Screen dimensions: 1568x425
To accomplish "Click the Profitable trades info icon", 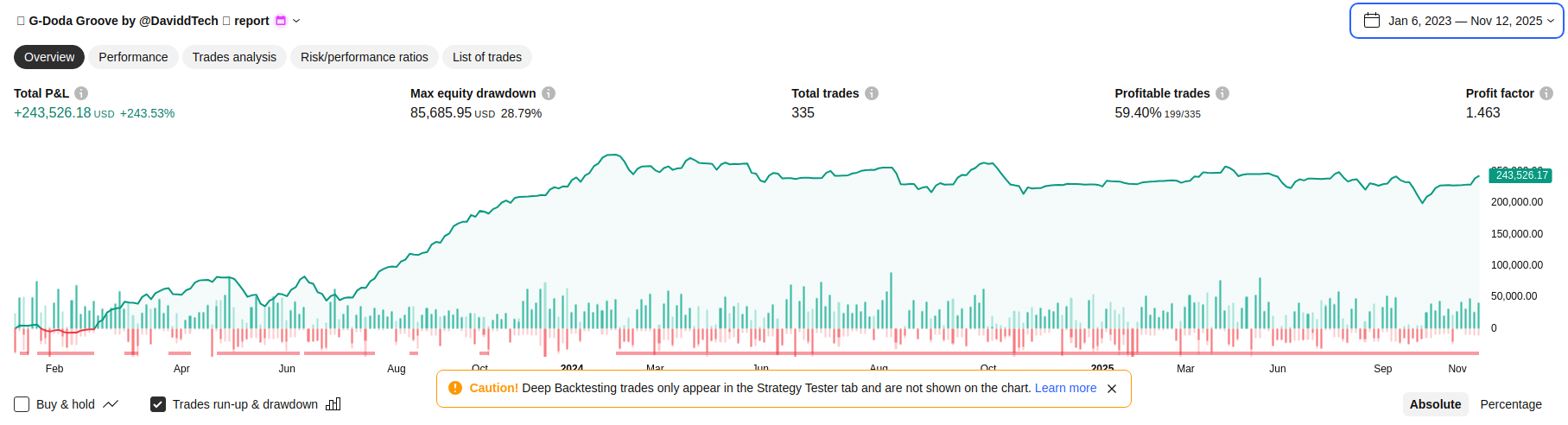I will coord(1222,93).
